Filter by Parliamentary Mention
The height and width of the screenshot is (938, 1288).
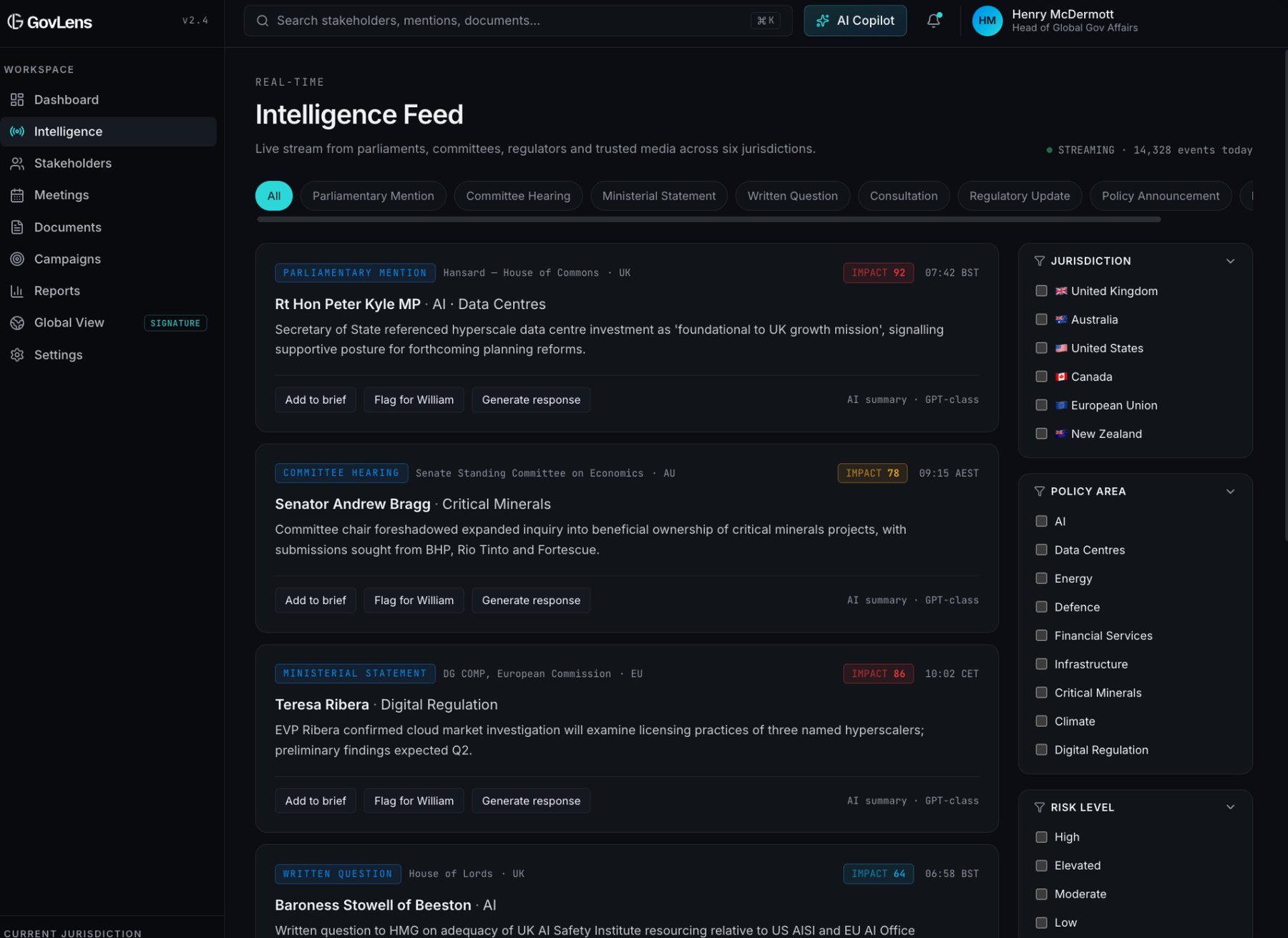coord(373,196)
